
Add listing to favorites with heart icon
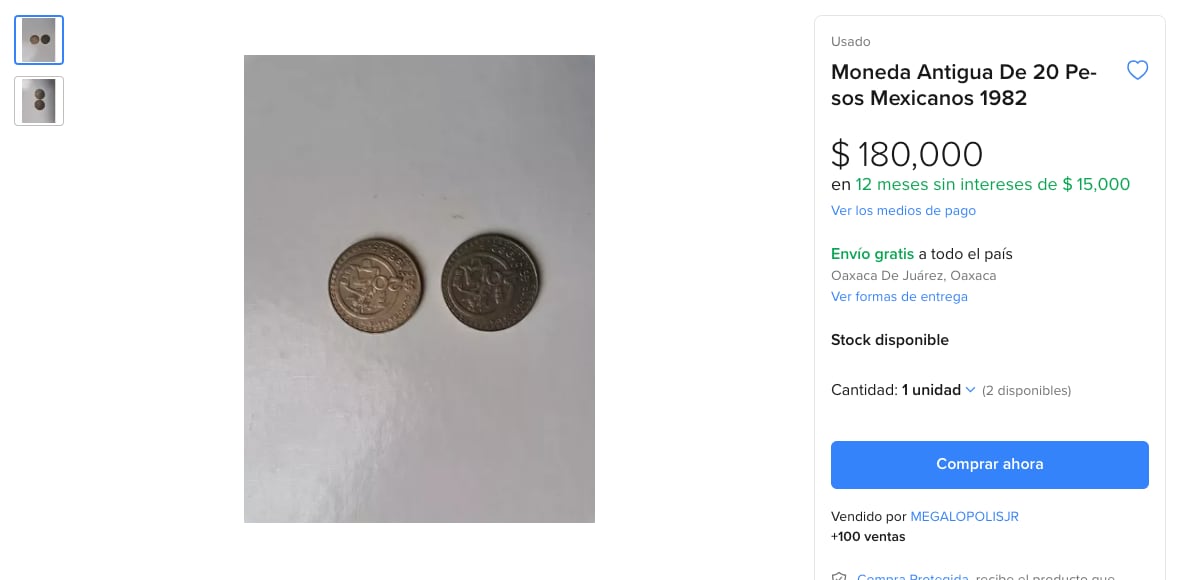pos(1137,70)
